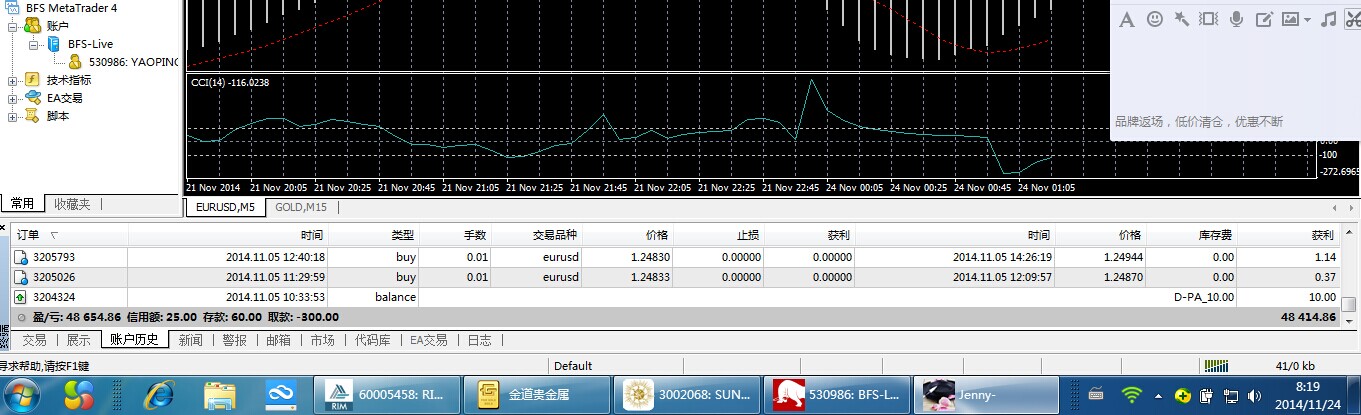Open the 交易 terminal tab
Viewport: 1361px width, 415px height.
(x=34, y=340)
